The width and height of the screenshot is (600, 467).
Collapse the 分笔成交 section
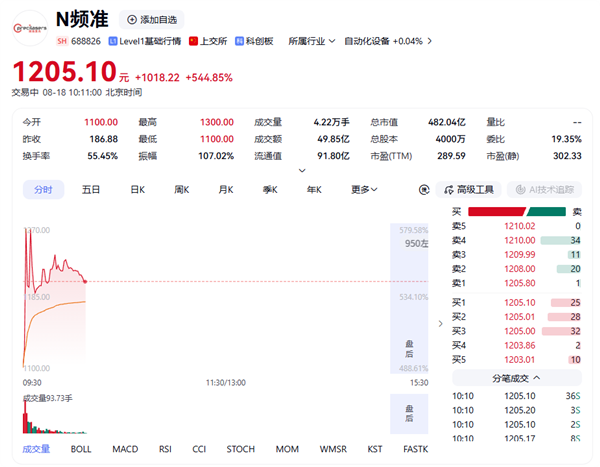pyautogui.click(x=517, y=378)
